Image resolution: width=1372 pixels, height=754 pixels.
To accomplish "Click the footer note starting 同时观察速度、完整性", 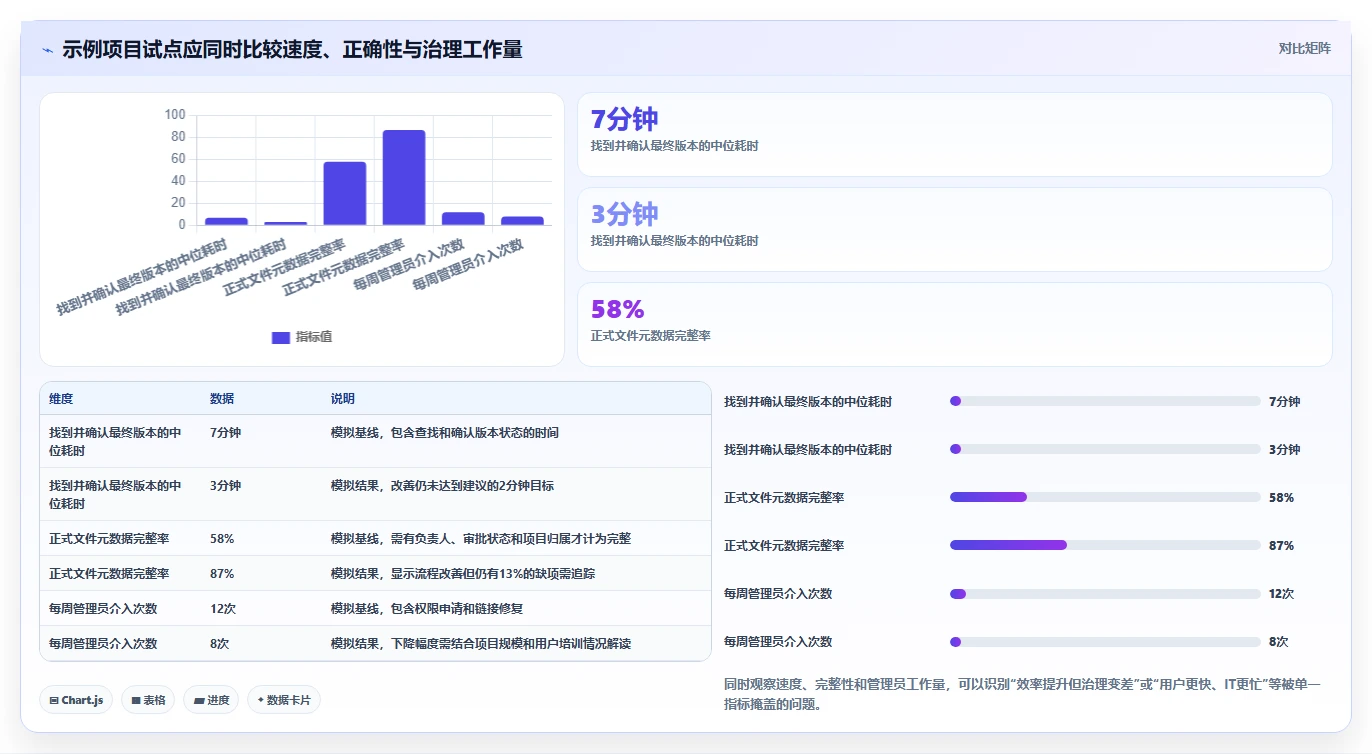I will 1022,694.
